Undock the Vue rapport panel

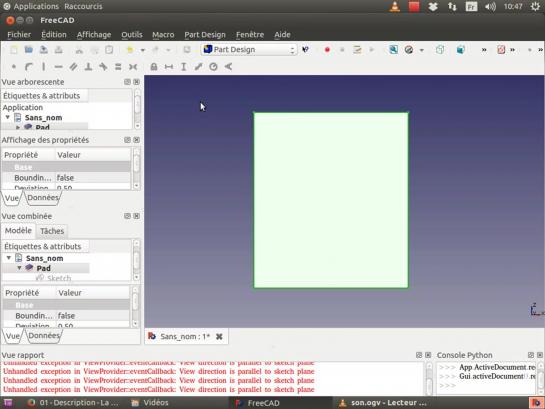coord(419,355)
